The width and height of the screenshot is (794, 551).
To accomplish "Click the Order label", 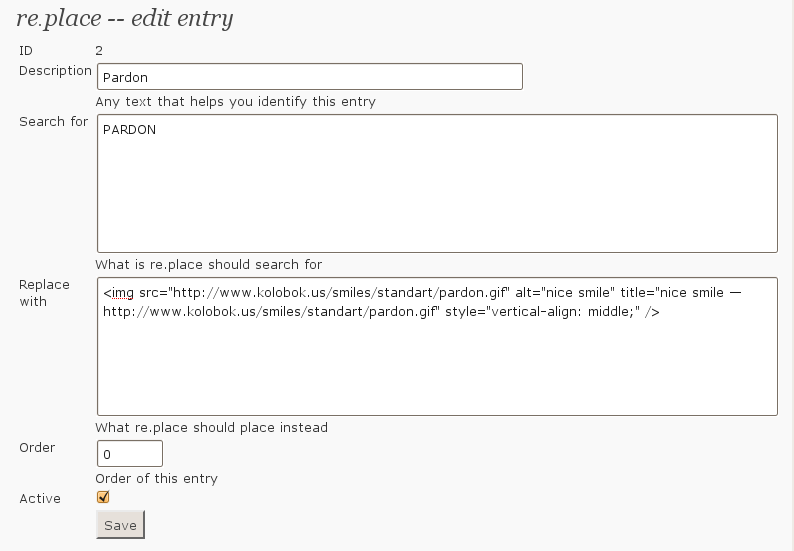I will [37, 448].
